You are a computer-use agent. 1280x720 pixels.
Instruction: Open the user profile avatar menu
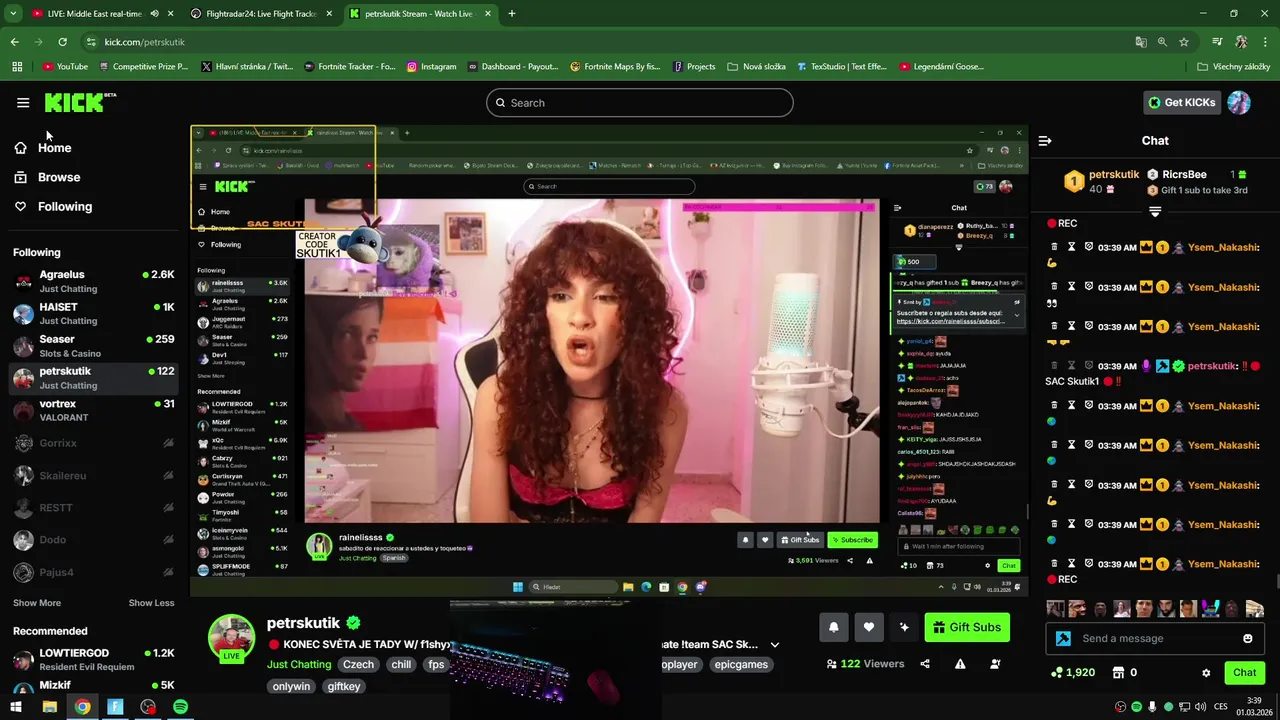click(1239, 102)
